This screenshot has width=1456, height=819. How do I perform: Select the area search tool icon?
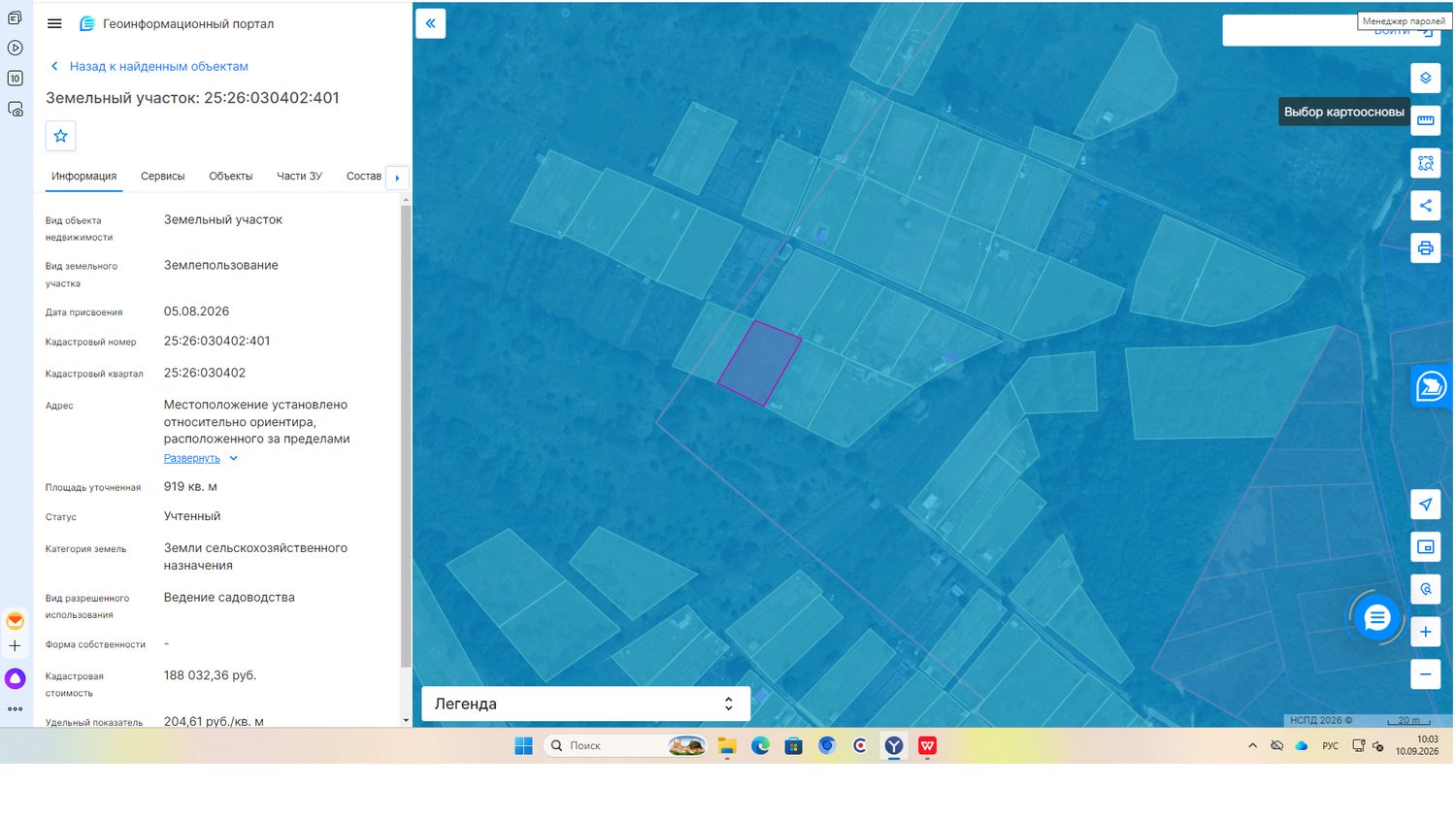pos(1425,163)
